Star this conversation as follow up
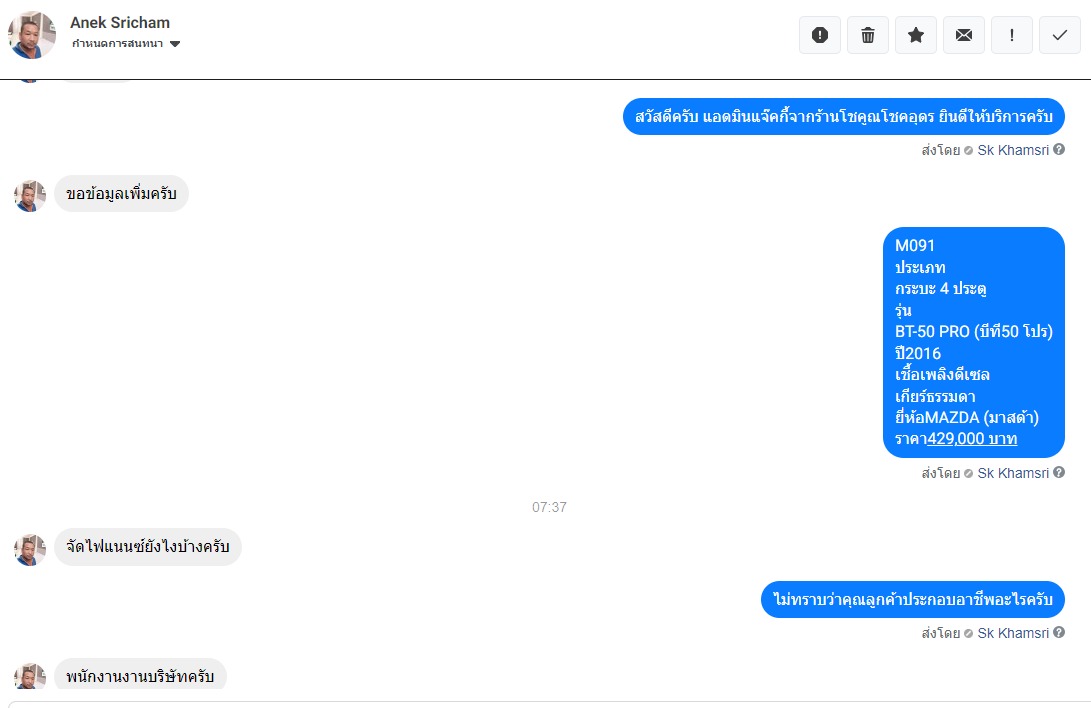 916,35
